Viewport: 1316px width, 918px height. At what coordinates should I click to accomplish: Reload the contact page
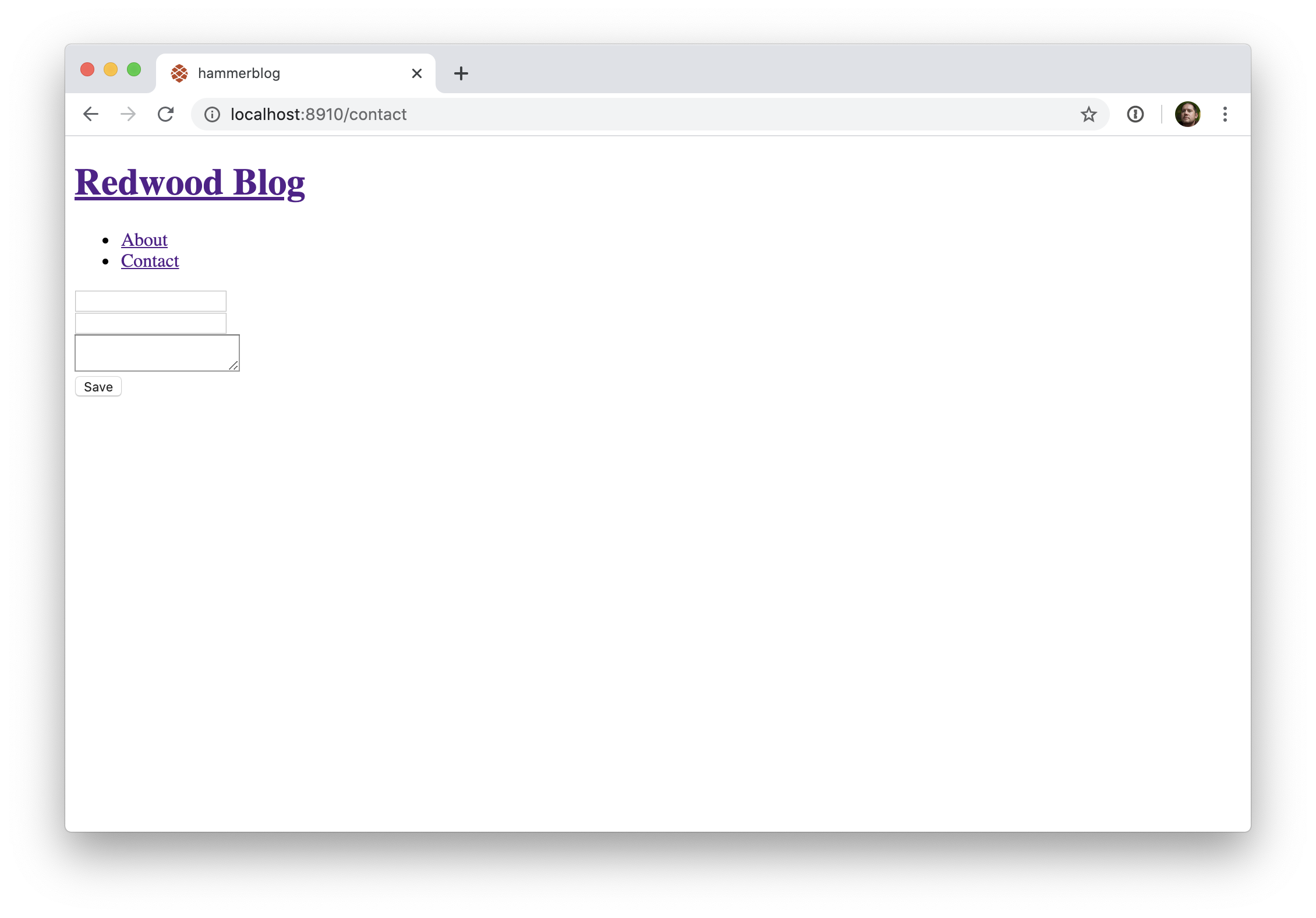click(166, 114)
